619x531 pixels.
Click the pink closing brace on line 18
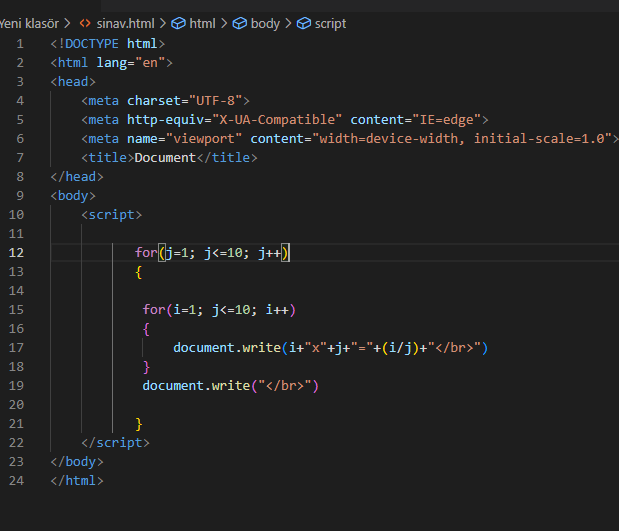[146, 367]
